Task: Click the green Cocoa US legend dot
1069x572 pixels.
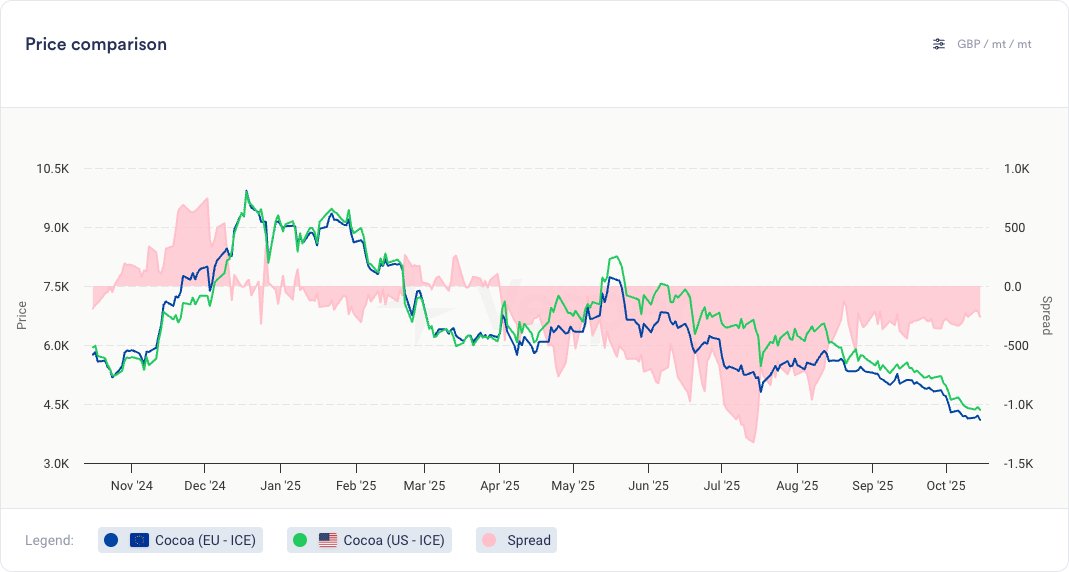Action: click(300, 540)
